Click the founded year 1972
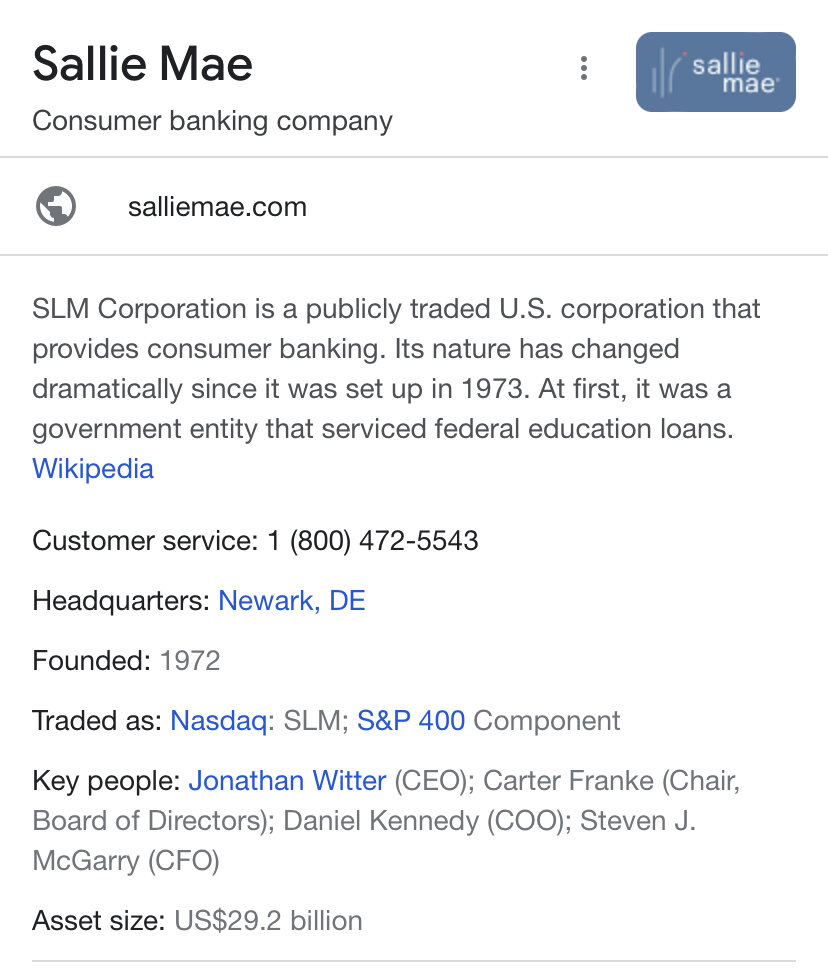The image size is (828, 974). [189, 660]
